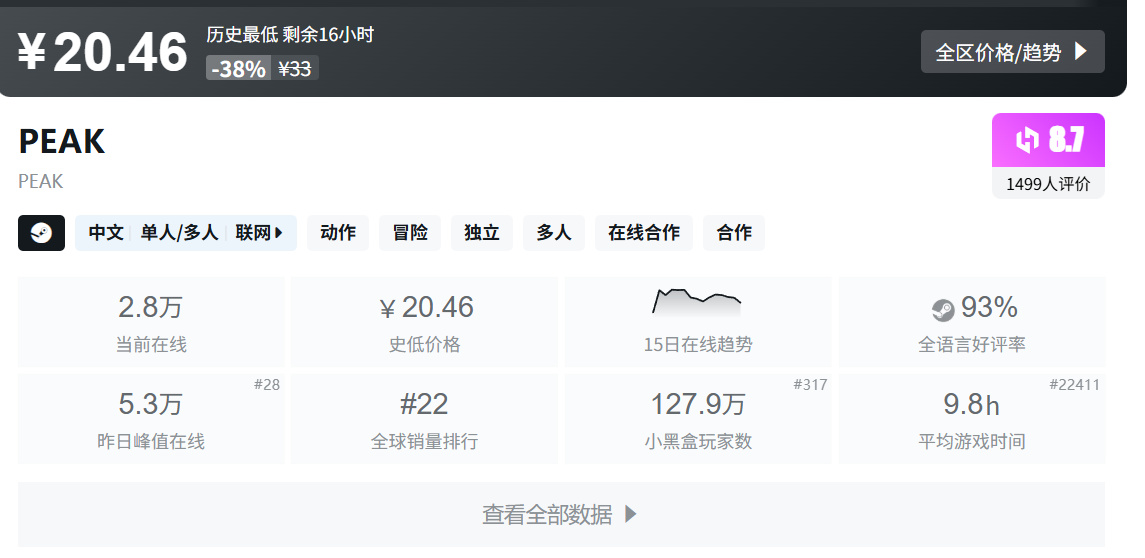Click the Heybox score logo next to 8.7

pos(1027,140)
